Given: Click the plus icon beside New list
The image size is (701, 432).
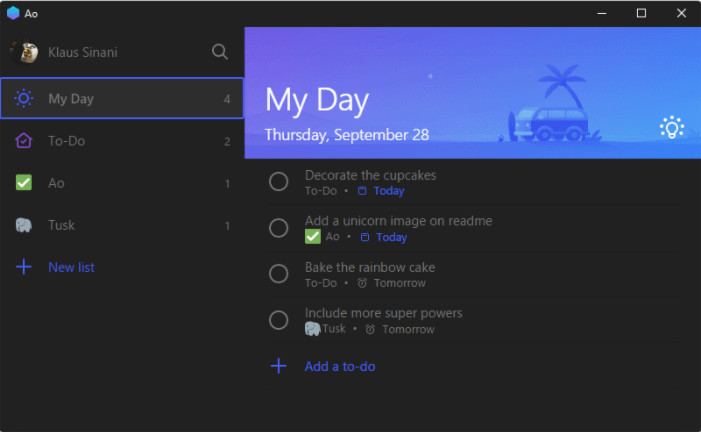Looking at the screenshot, I should tap(24, 267).
